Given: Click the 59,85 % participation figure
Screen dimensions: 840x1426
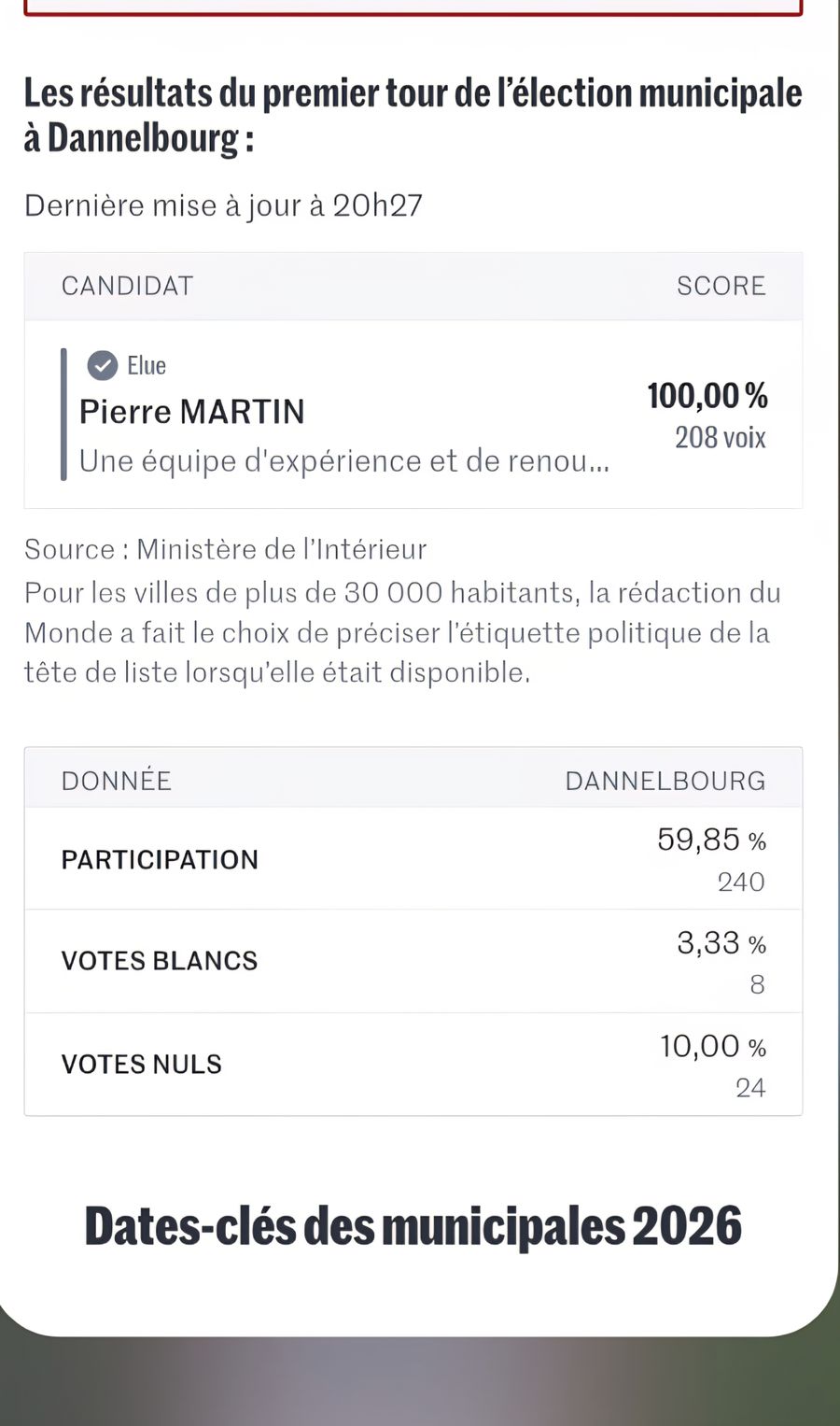Looking at the screenshot, I should [x=710, y=840].
